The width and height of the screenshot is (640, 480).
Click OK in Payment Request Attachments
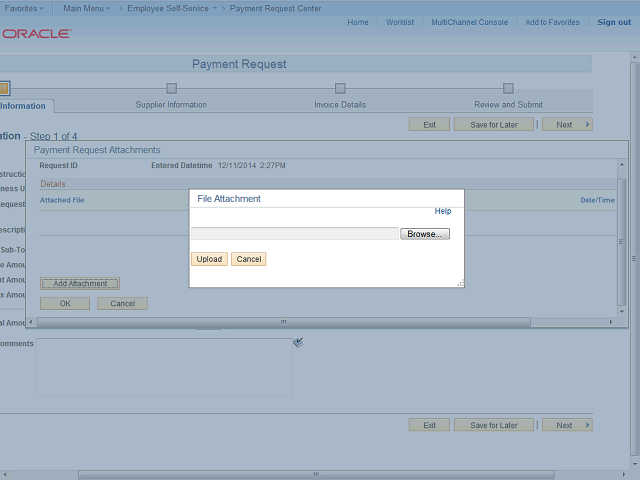(65, 303)
